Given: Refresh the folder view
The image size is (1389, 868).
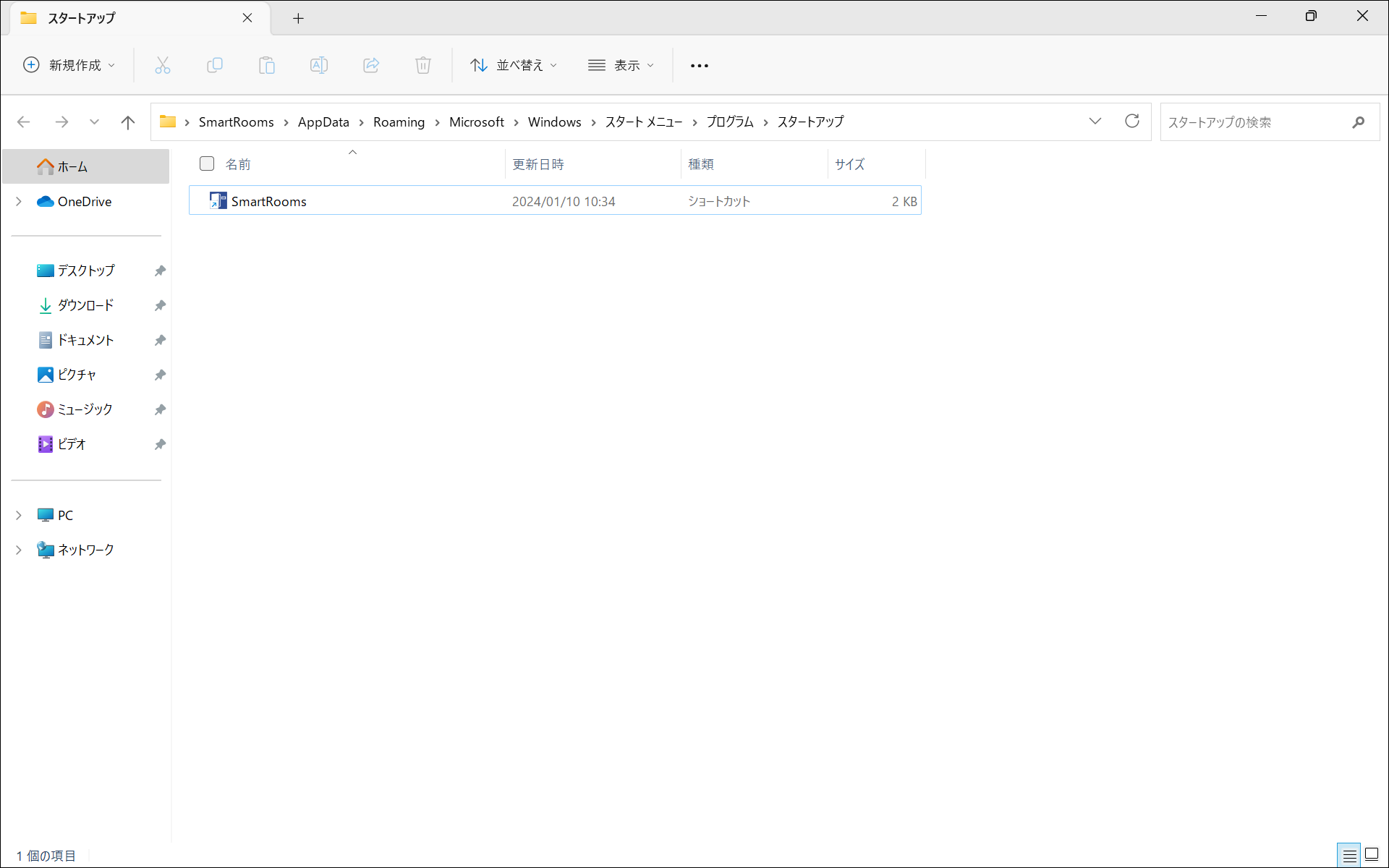Looking at the screenshot, I should (x=1132, y=122).
